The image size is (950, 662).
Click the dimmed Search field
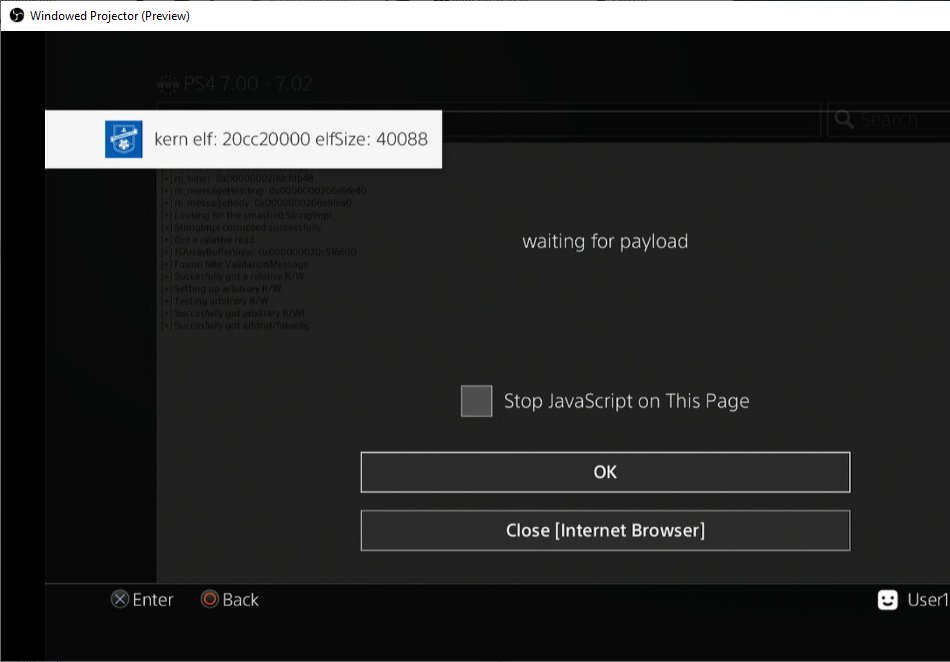tap(889, 119)
